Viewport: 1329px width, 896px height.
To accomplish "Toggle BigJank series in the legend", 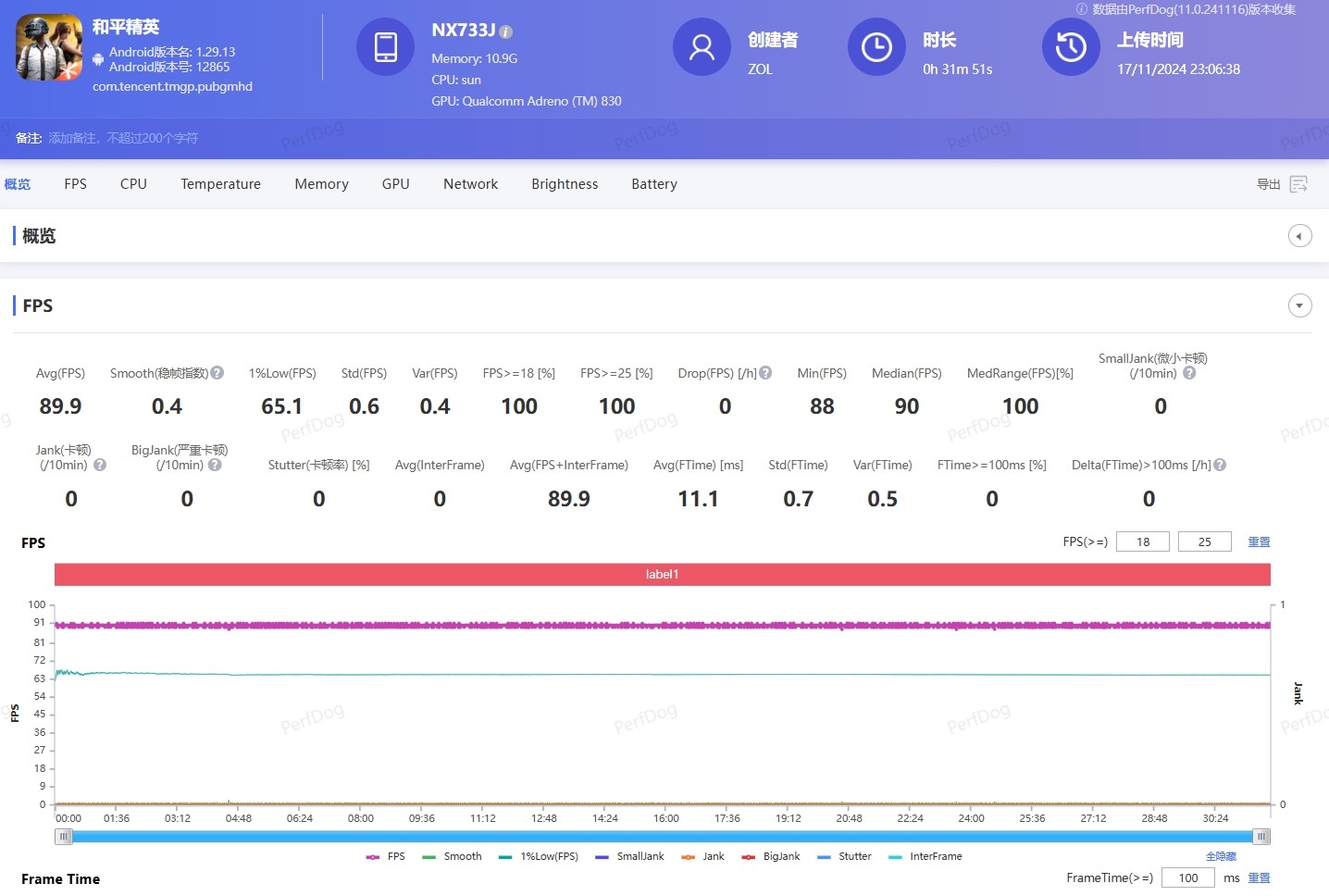I will click(771, 856).
